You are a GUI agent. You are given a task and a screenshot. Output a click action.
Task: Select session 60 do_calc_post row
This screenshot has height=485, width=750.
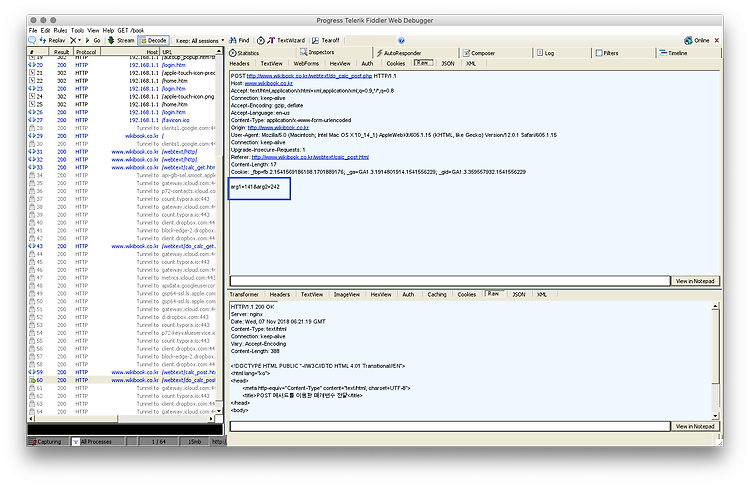tap(123, 380)
